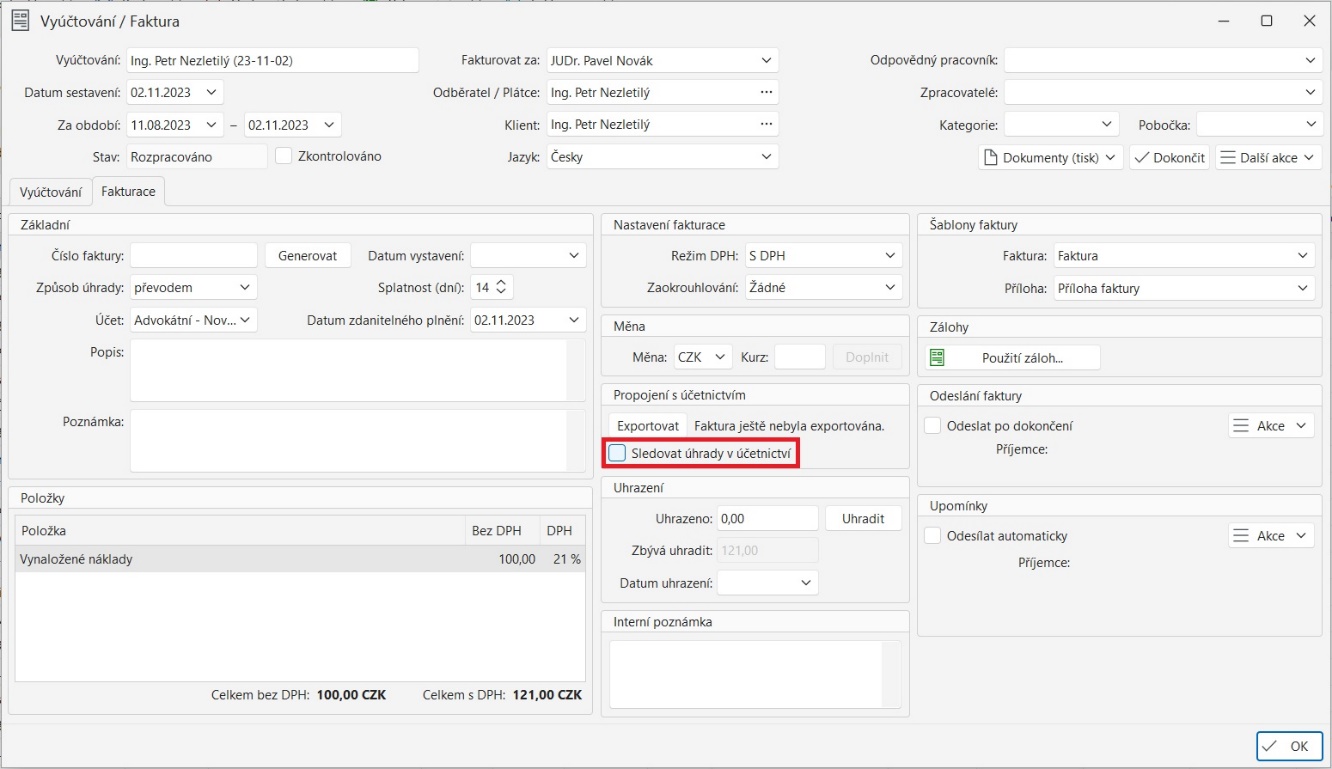The width and height of the screenshot is (1332, 769).
Task: Open the Jazyk language dropdown
Action: 765,155
